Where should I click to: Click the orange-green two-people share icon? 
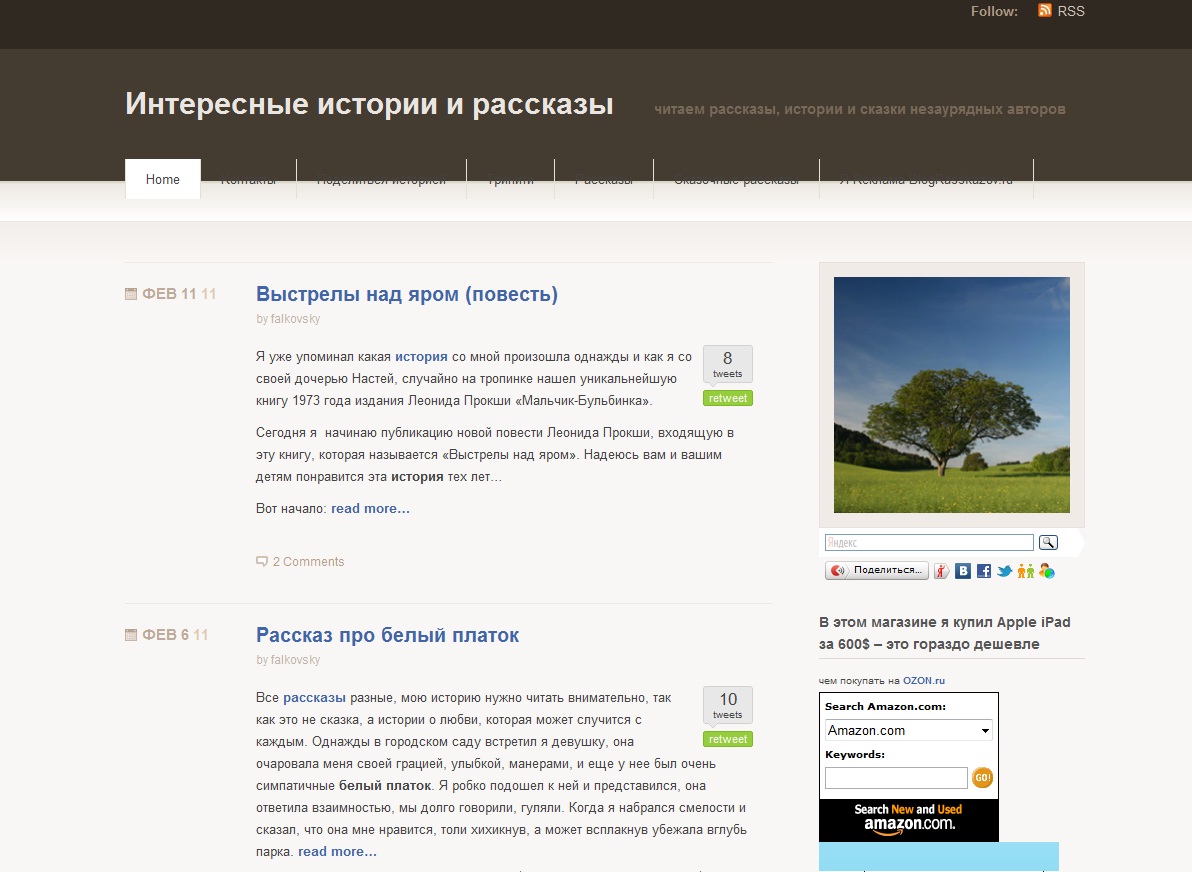[1026, 571]
